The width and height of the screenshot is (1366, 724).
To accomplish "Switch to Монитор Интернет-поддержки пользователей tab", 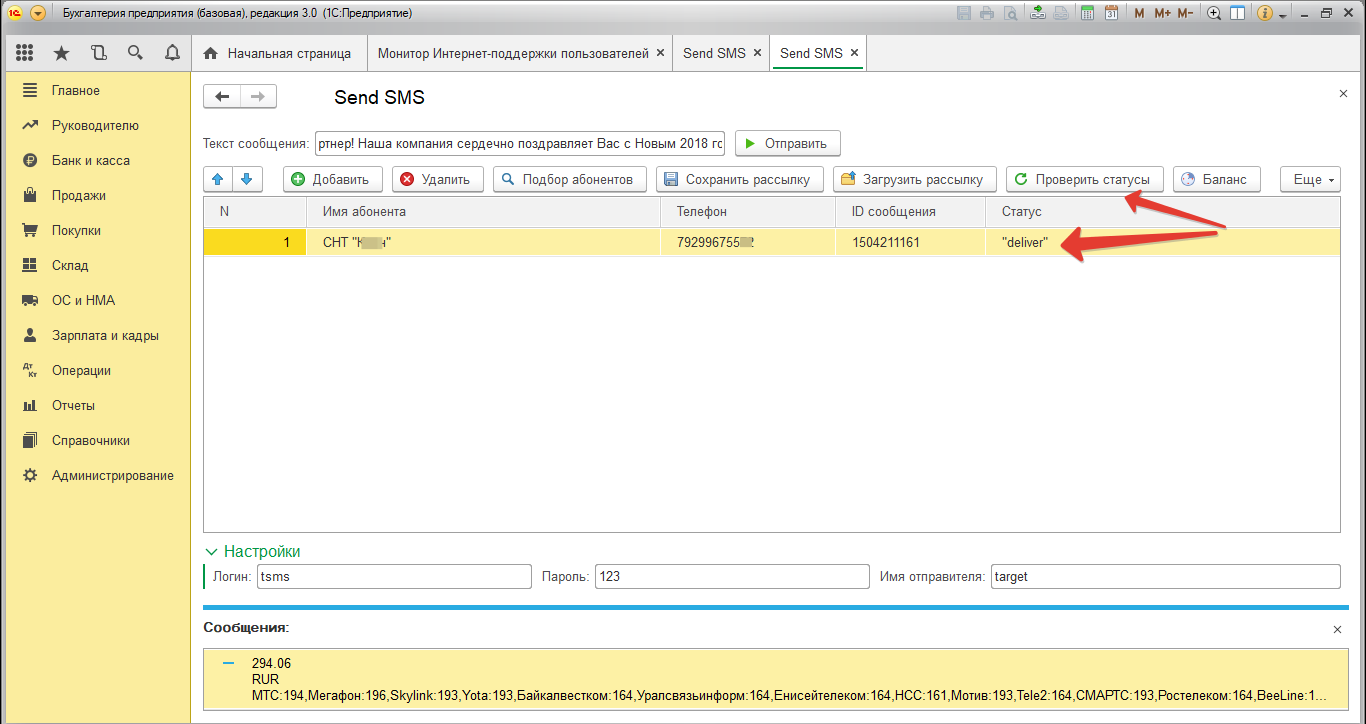I will 513,53.
